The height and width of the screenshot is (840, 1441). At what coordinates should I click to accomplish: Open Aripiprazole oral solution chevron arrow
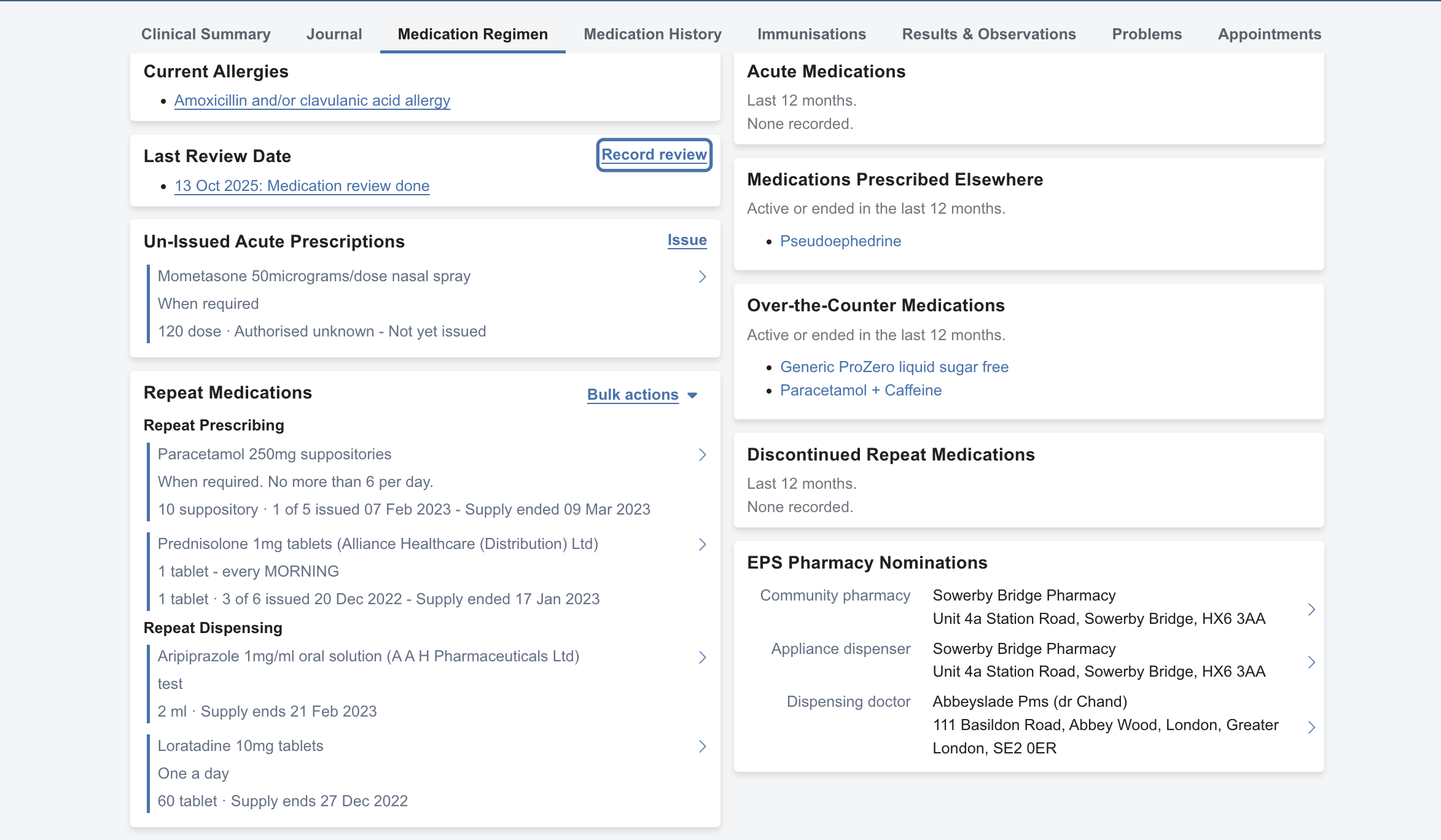pyautogui.click(x=702, y=658)
